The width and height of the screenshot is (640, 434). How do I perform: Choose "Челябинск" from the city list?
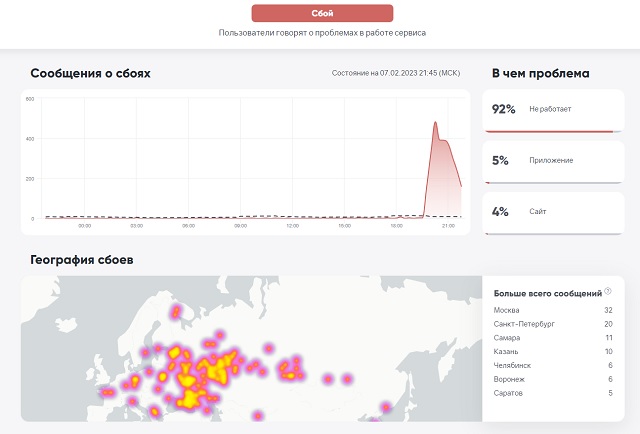click(552, 366)
